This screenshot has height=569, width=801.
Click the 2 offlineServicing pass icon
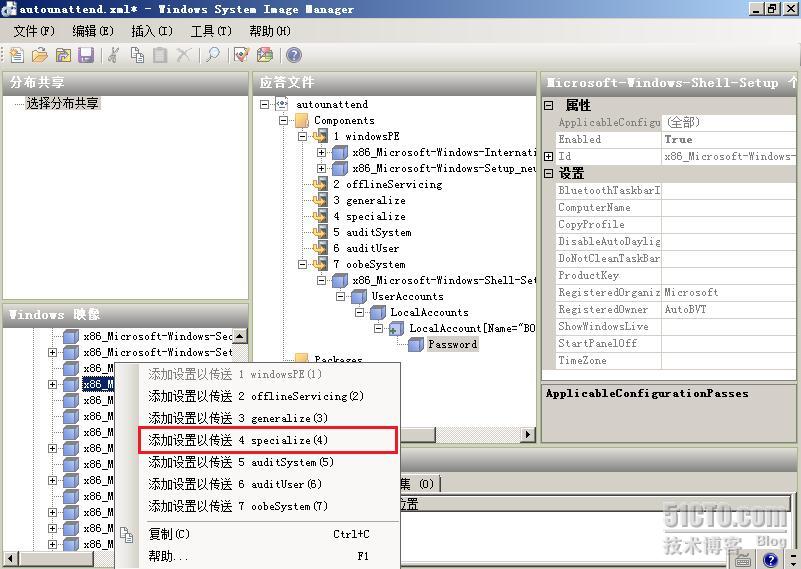pyautogui.click(x=320, y=184)
